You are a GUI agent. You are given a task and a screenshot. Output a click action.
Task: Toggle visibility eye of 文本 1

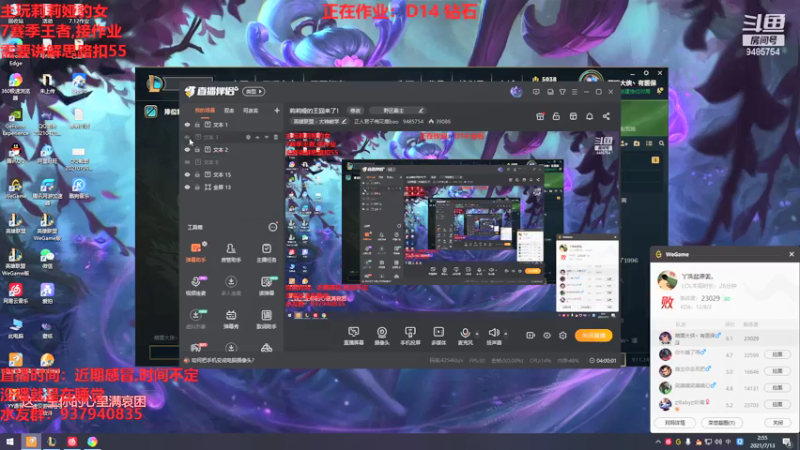pyautogui.click(x=187, y=124)
